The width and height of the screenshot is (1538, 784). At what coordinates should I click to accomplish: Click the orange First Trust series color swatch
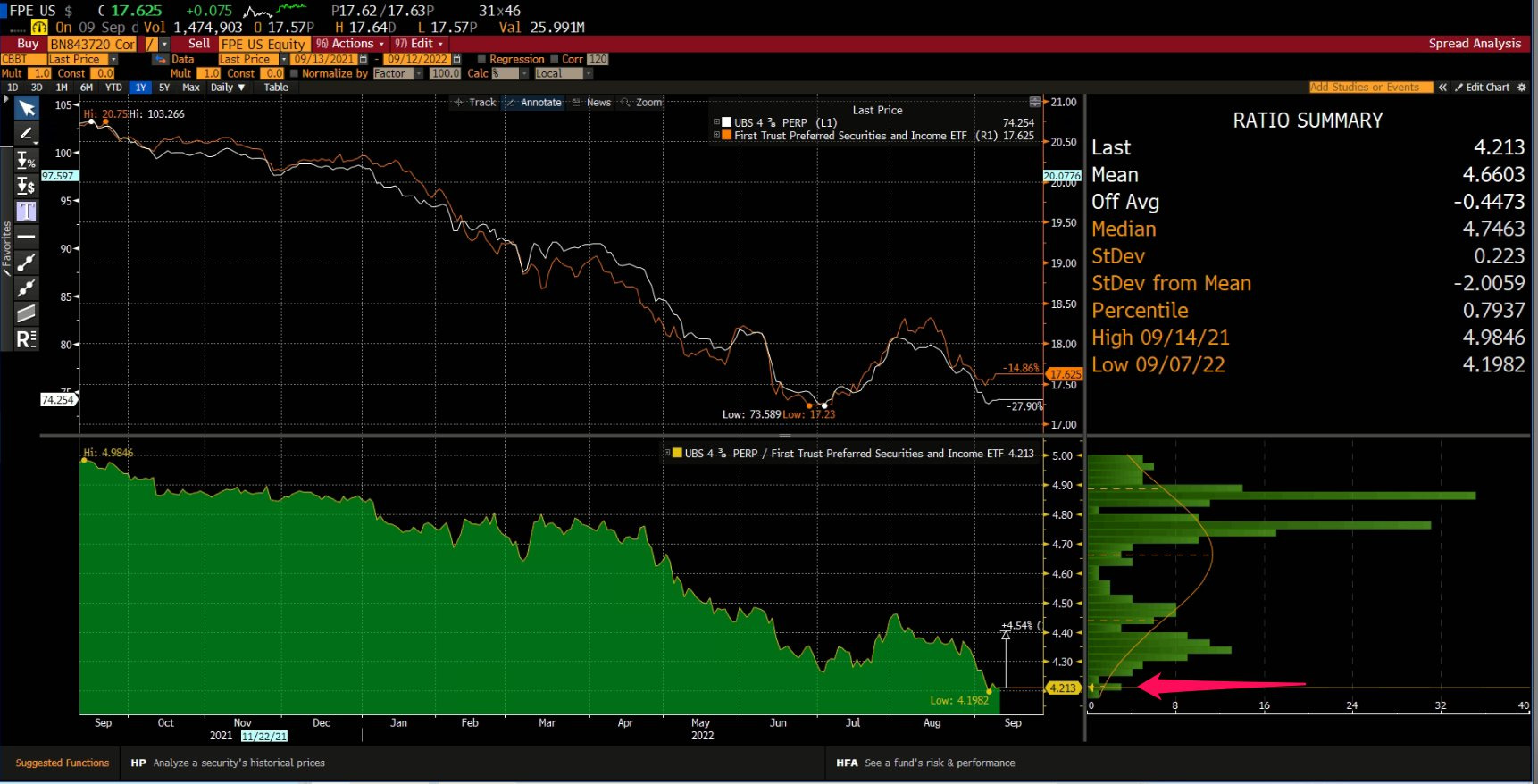(727, 136)
